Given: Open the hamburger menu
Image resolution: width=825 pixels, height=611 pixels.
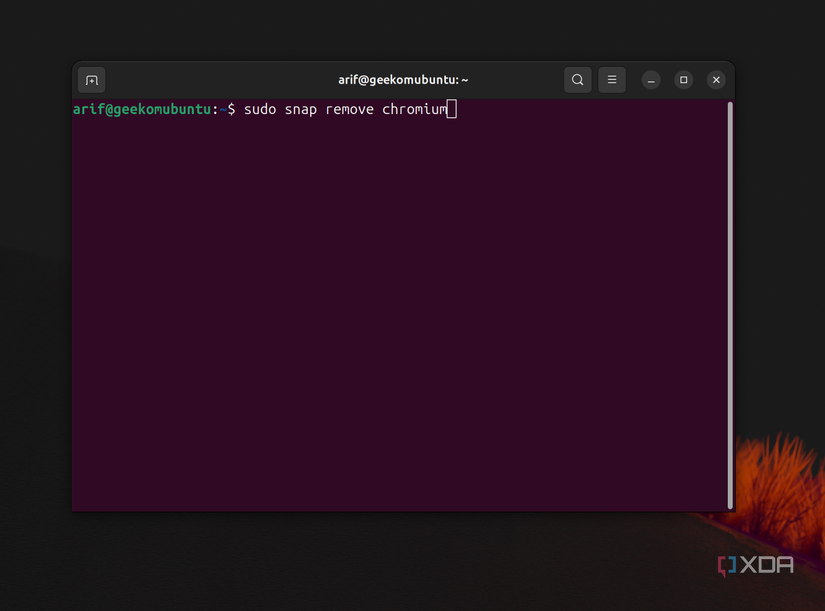Looking at the screenshot, I should click(x=611, y=79).
